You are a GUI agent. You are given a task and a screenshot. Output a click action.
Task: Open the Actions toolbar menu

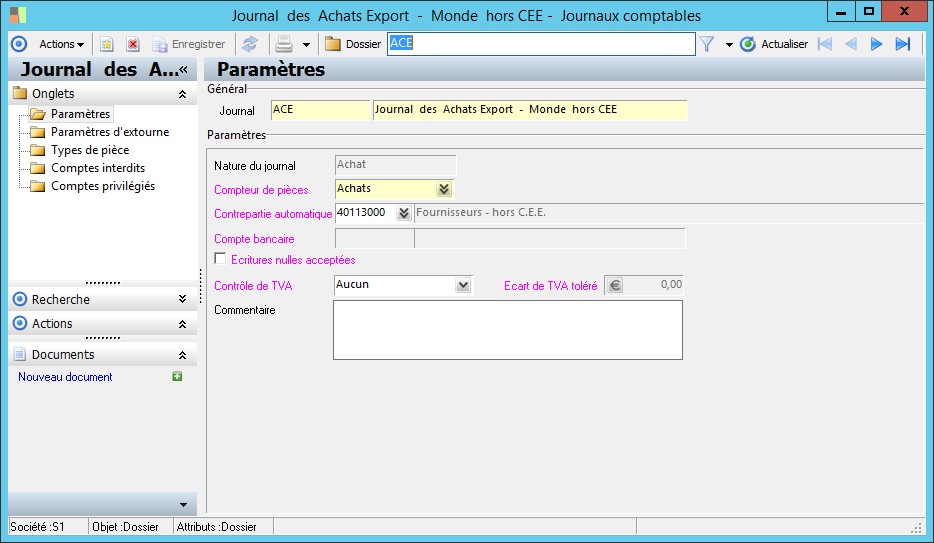61,44
